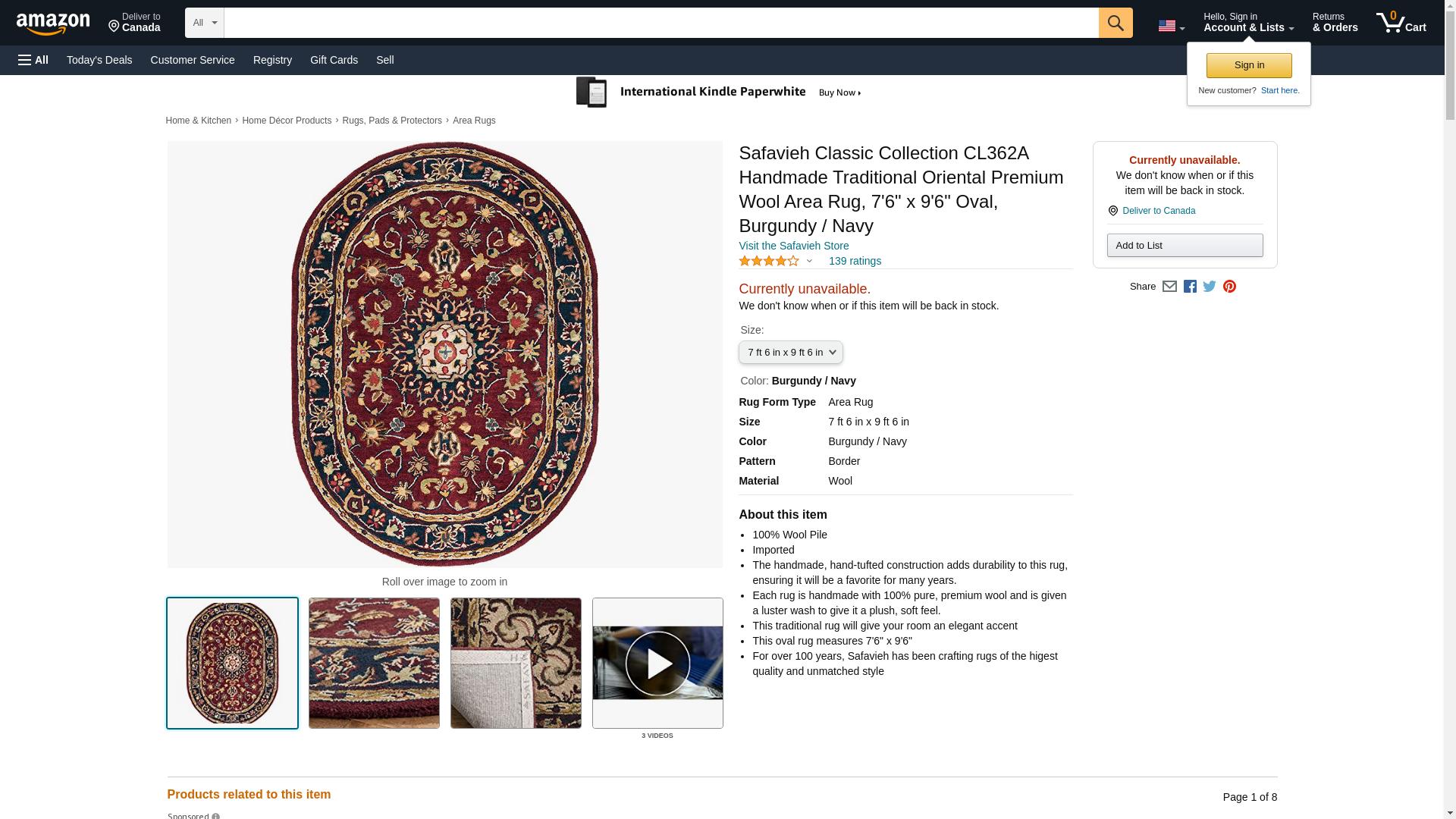
Task: Play the product video thumbnail
Action: (x=657, y=664)
